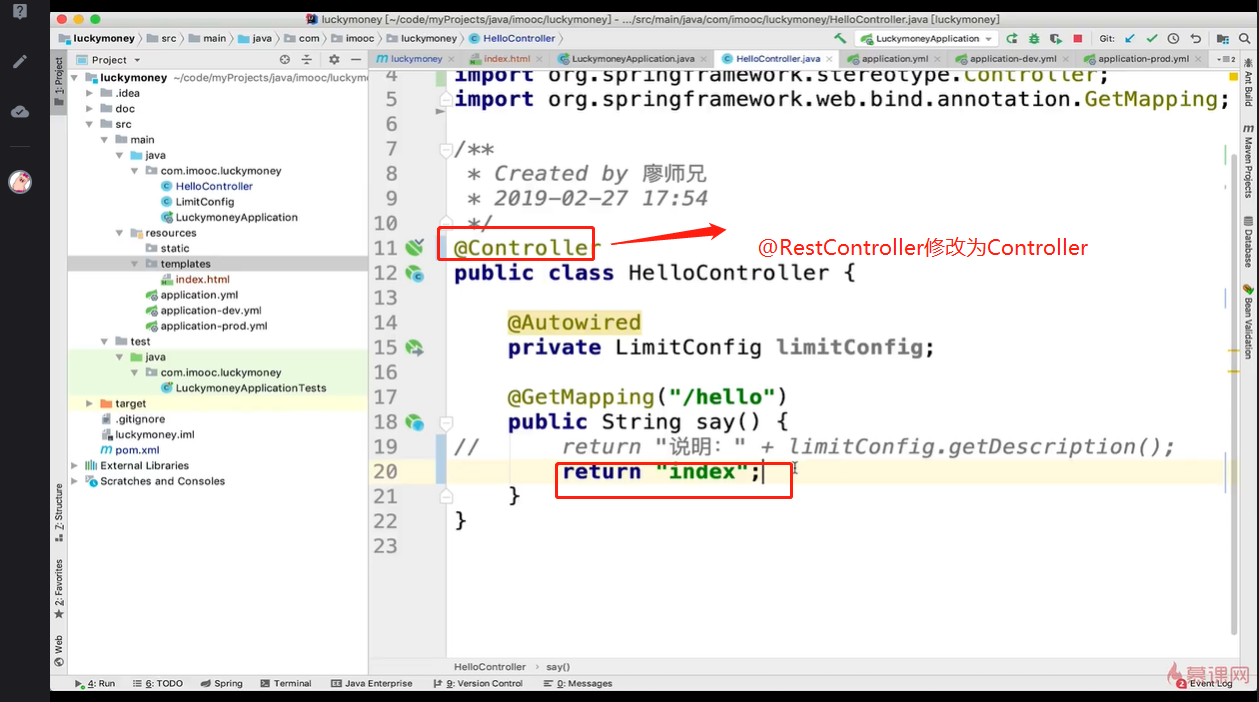The height and width of the screenshot is (702, 1259).
Task: Select pom.xml in project tree
Action: [x=137, y=450]
